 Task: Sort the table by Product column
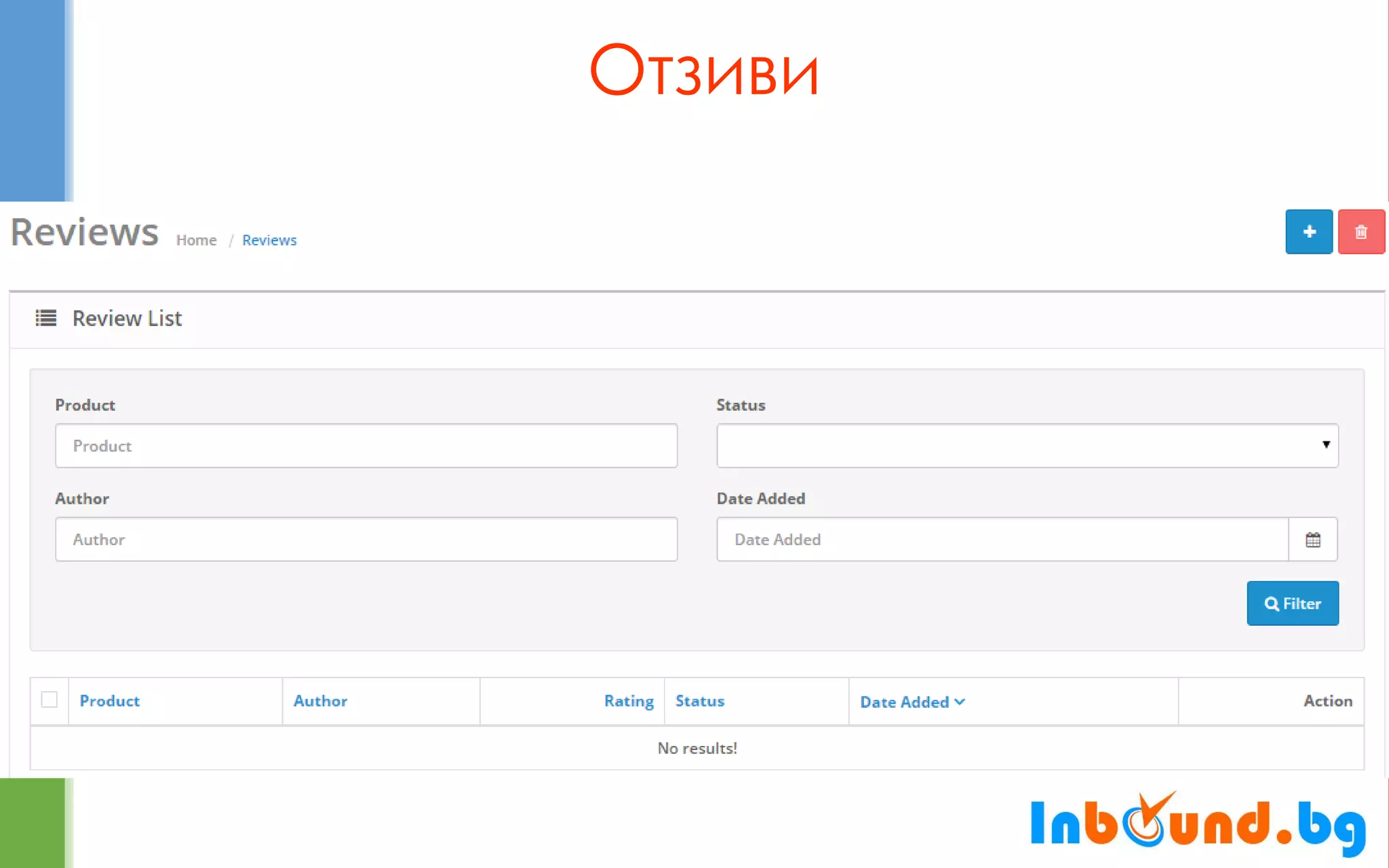click(x=110, y=701)
